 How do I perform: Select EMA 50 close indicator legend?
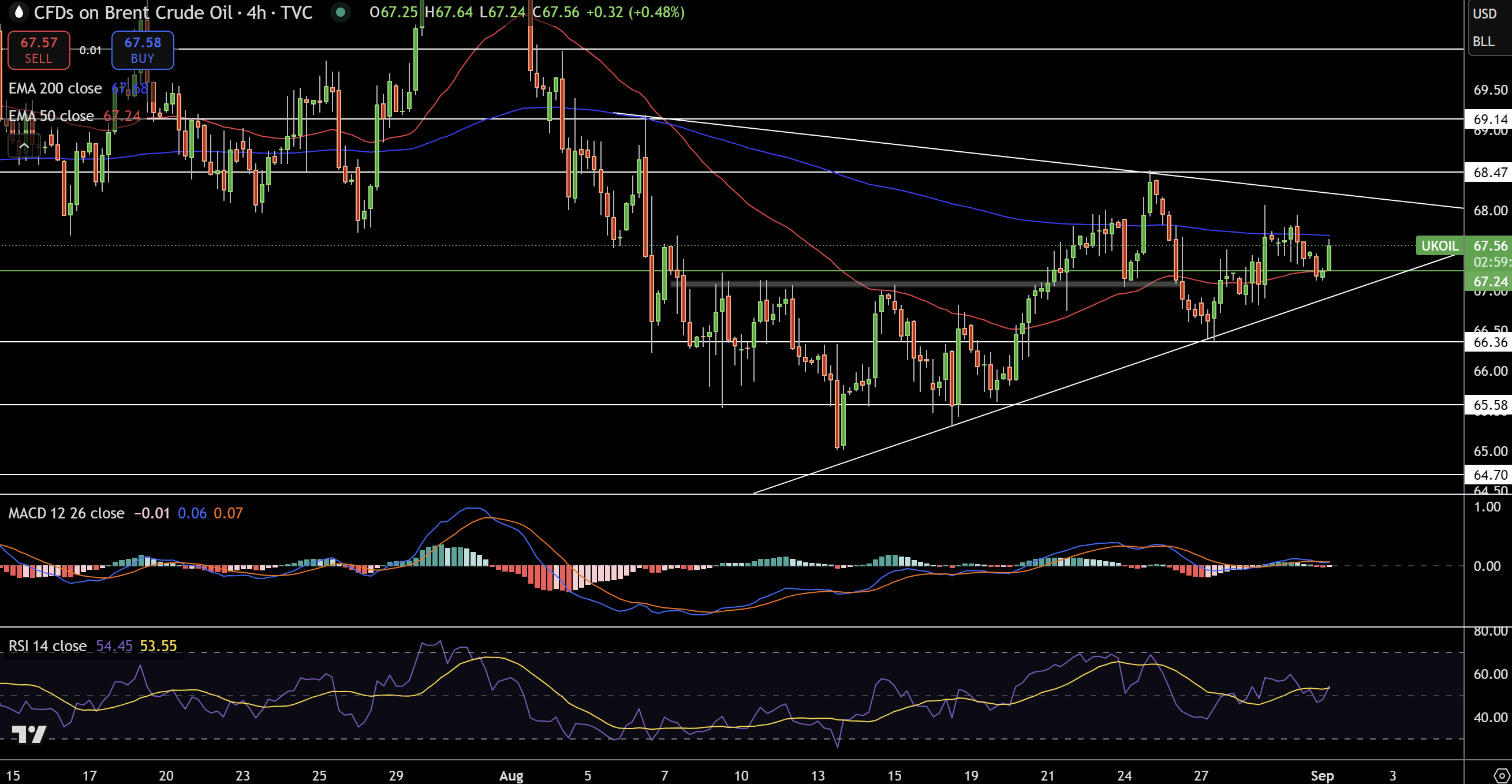(x=51, y=116)
